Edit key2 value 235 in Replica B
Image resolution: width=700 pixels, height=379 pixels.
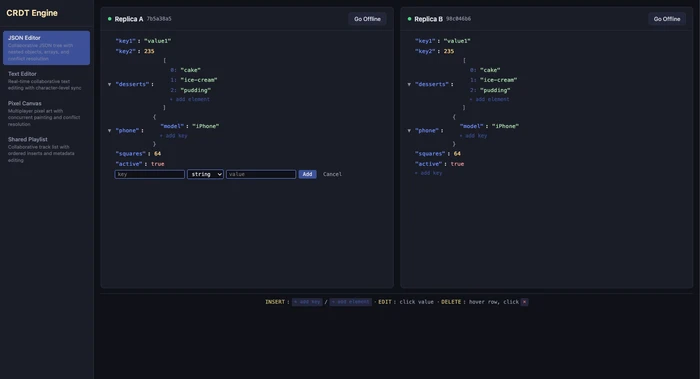tap(449, 51)
